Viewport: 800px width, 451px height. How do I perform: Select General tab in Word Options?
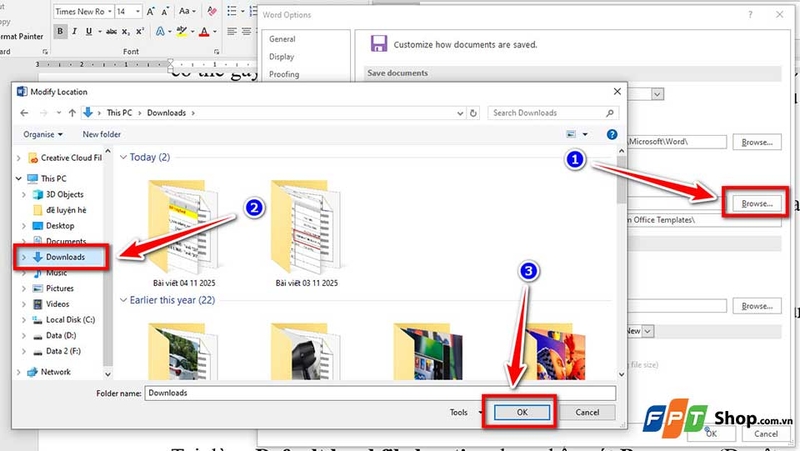click(282, 39)
